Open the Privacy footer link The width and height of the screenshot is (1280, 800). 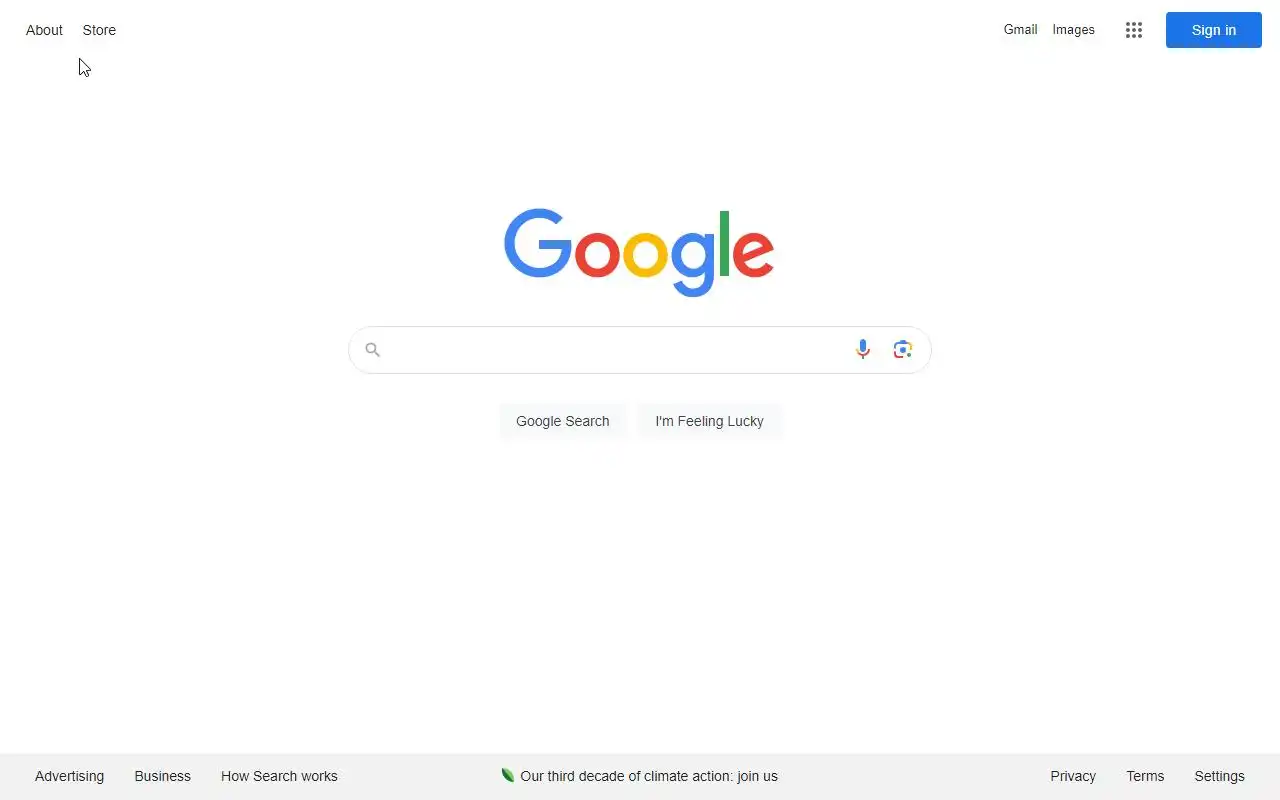click(x=1073, y=776)
